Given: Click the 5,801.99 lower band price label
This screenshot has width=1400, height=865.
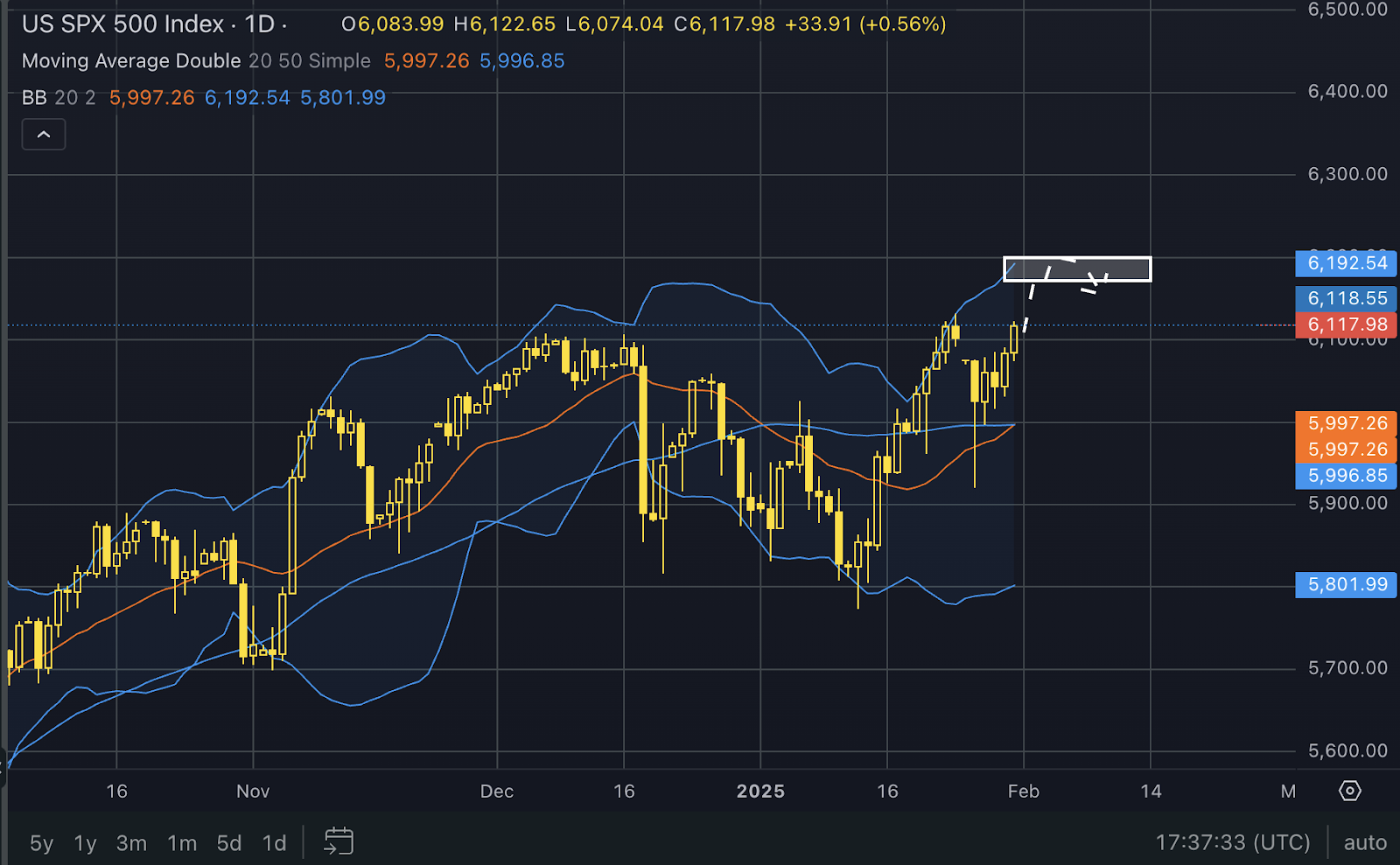Looking at the screenshot, I should 1347,584.
